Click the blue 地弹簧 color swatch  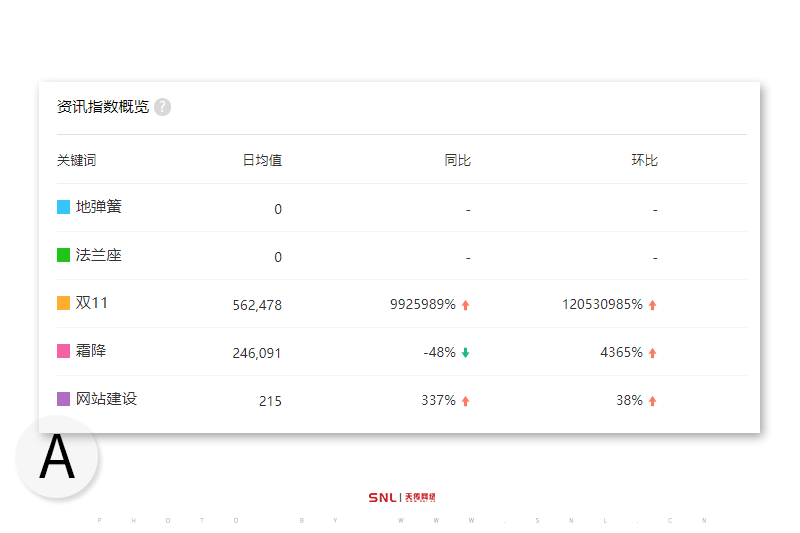pyautogui.click(x=63, y=207)
